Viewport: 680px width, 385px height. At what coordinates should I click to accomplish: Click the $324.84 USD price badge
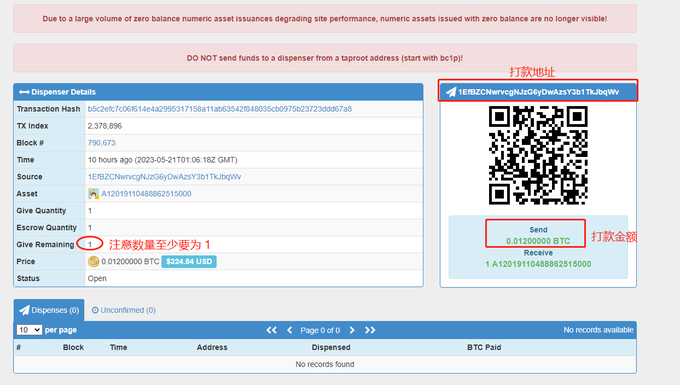click(189, 261)
